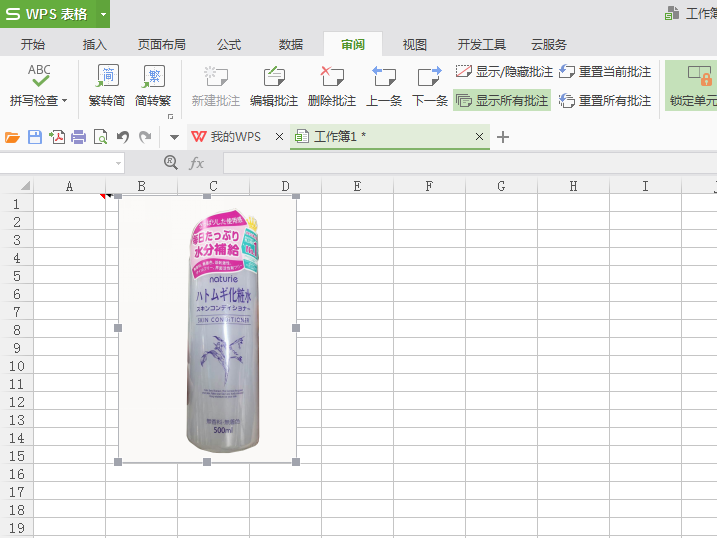Click the fx insert function icon

click(196, 163)
